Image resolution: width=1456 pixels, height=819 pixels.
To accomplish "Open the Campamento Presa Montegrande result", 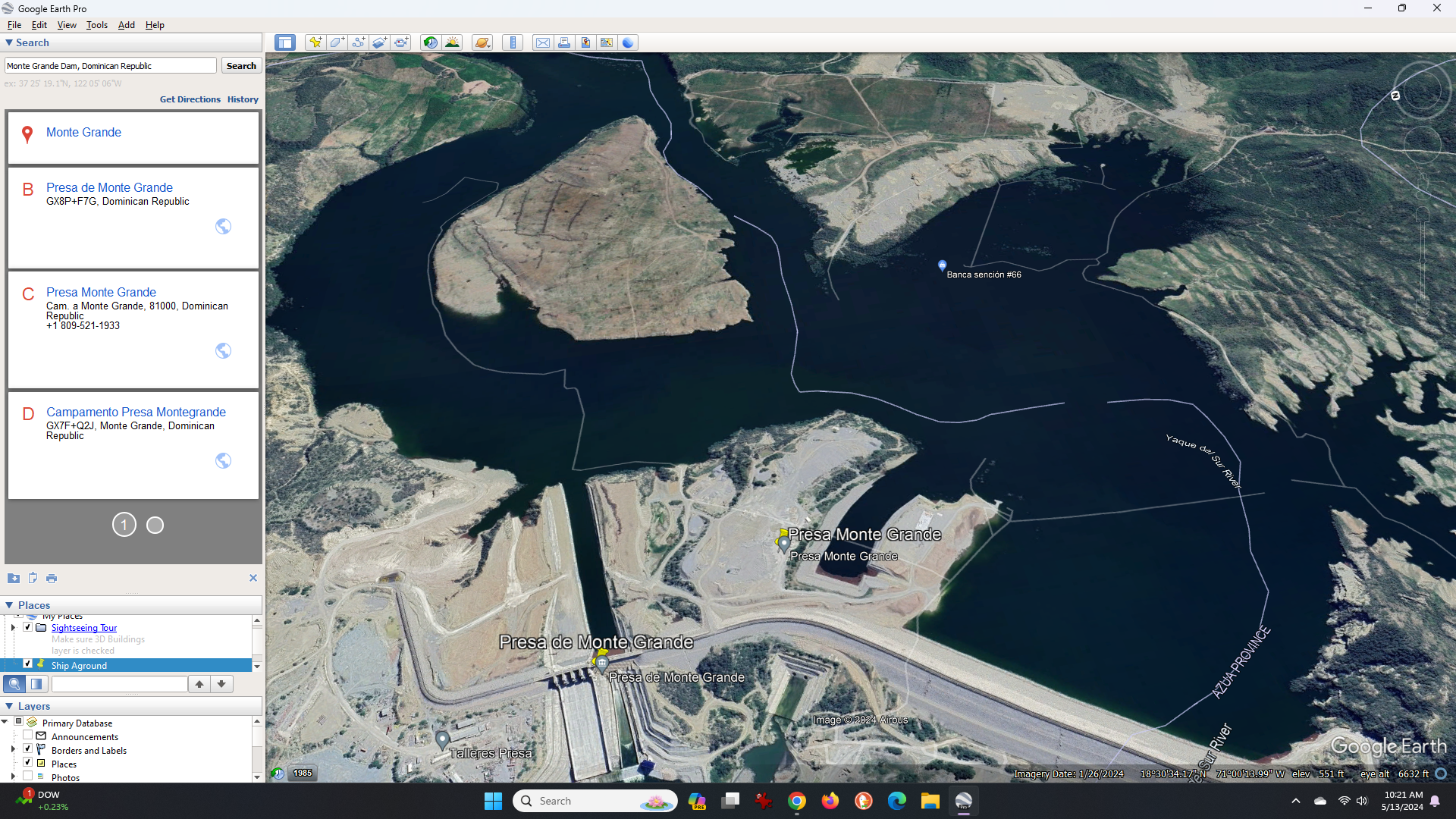I will (136, 412).
